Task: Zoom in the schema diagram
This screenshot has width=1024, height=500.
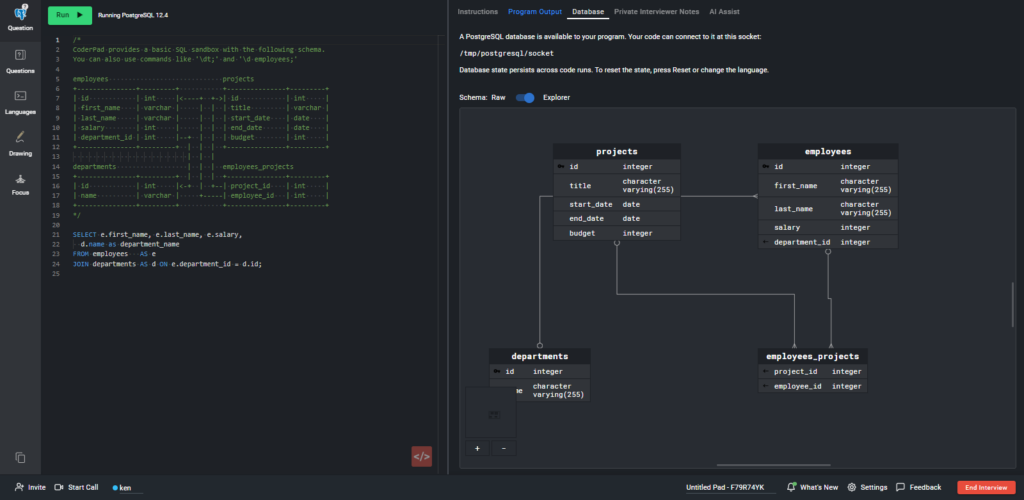Action: pos(477,449)
